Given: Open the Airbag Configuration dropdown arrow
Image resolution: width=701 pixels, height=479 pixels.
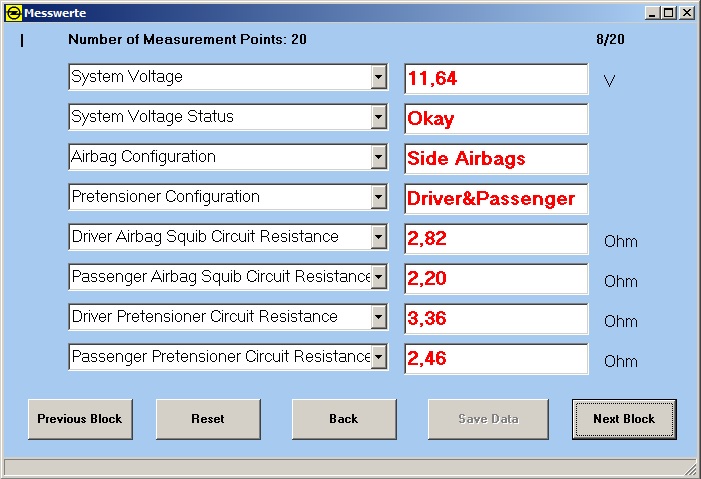Looking at the screenshot, I should (x=378, y=158).
